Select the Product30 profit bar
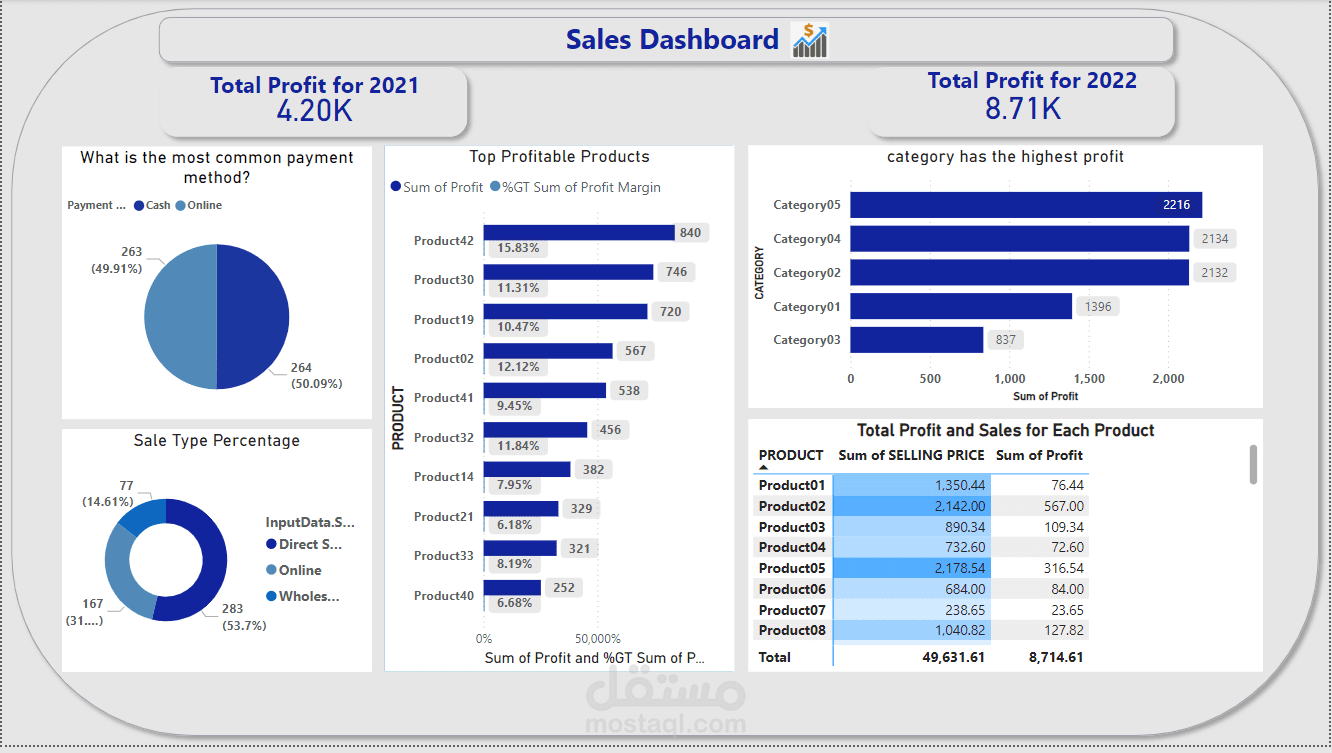Screen dimensions: 1332x753 pos(568,272)
